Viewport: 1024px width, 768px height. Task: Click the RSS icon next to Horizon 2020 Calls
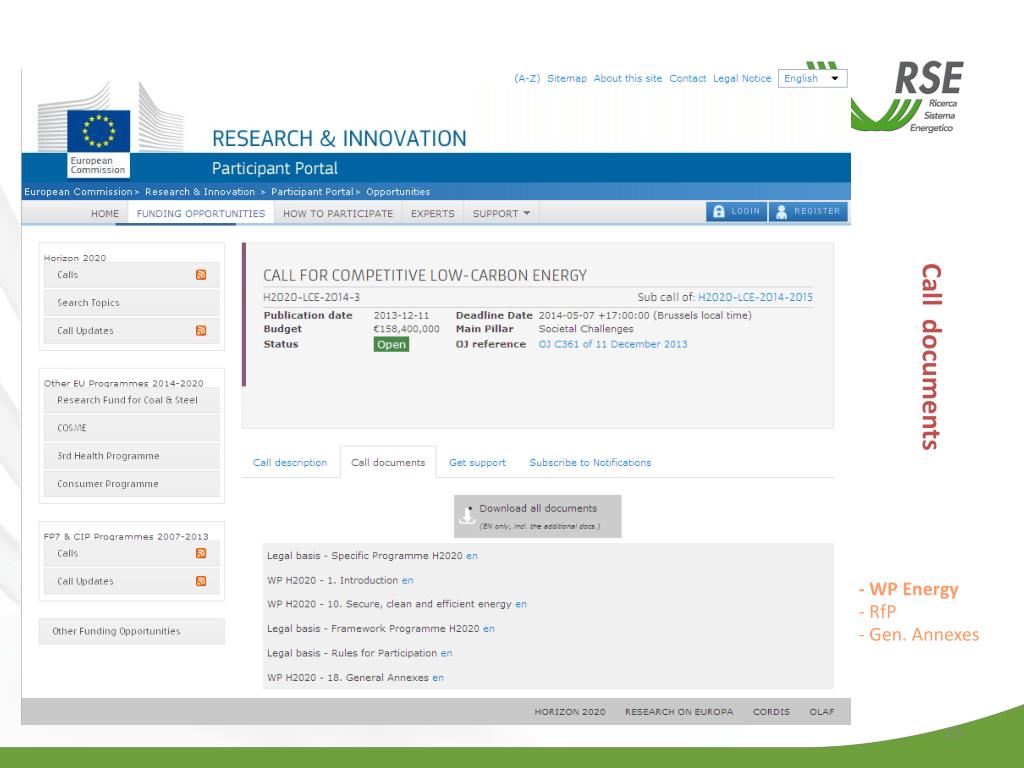click(201, 275)
